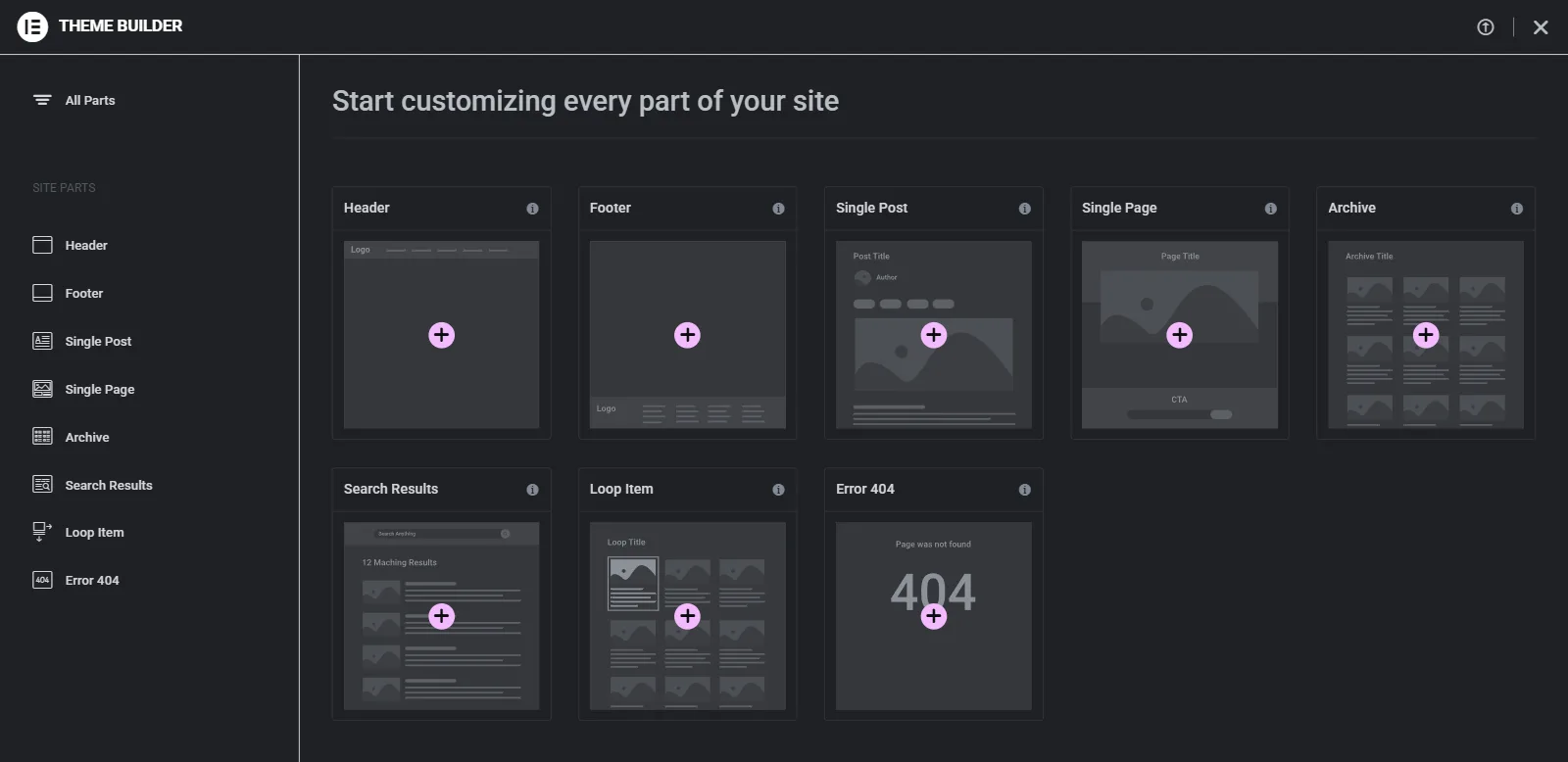Open Single Page in Site Parts list
This screenshot has height=762, width=1568.
(x=100, y=389)
